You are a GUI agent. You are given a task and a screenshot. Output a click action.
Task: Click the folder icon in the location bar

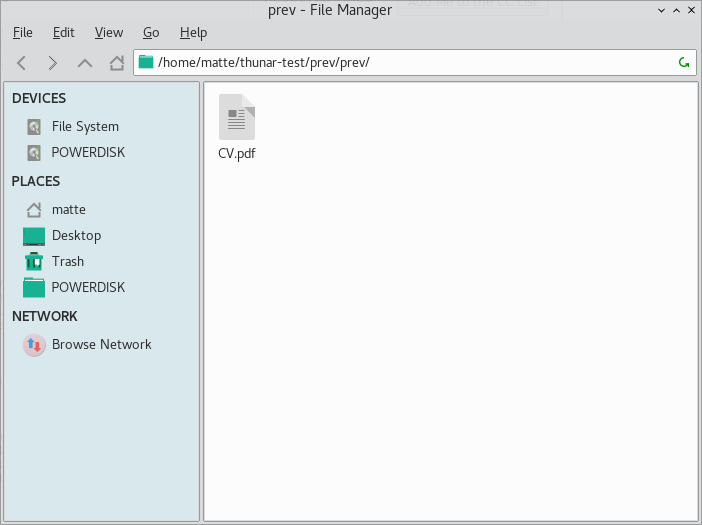click(146, 62)
